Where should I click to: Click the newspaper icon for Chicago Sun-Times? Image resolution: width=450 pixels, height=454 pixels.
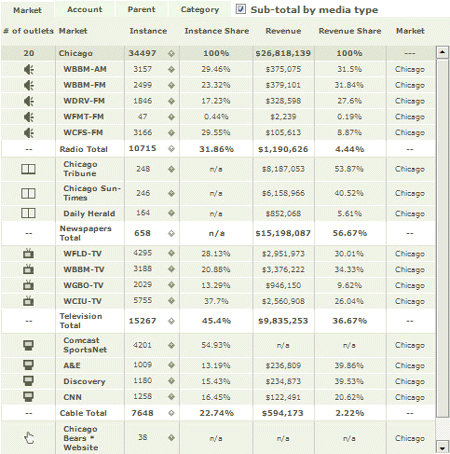pos(28,193)
